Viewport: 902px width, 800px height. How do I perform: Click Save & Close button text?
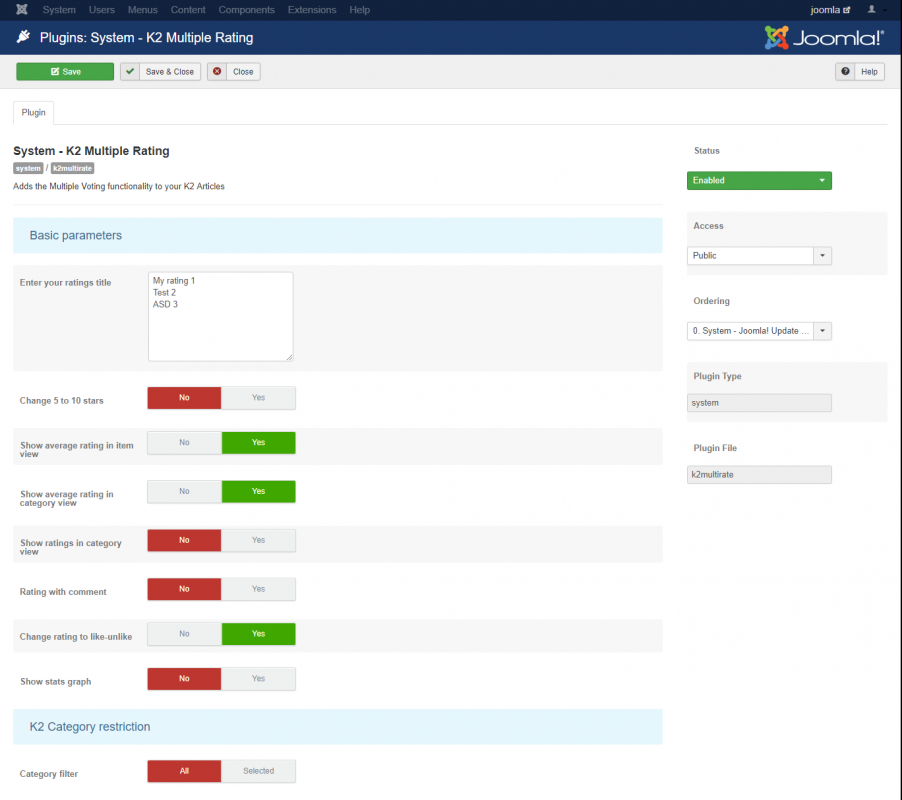point(170,71)
